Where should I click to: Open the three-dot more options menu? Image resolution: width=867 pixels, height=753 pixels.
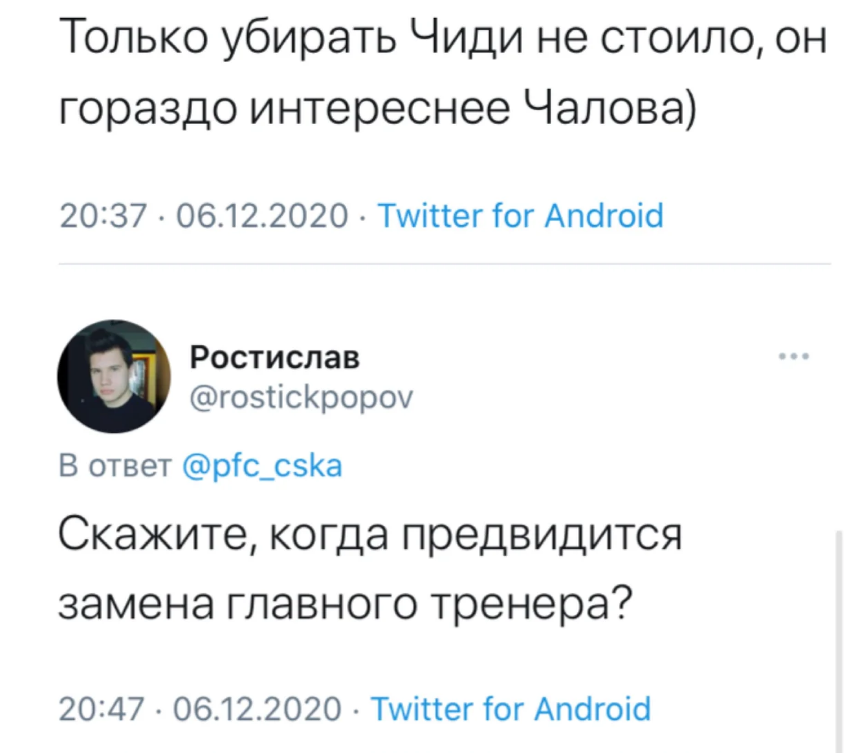click(793, 355)
